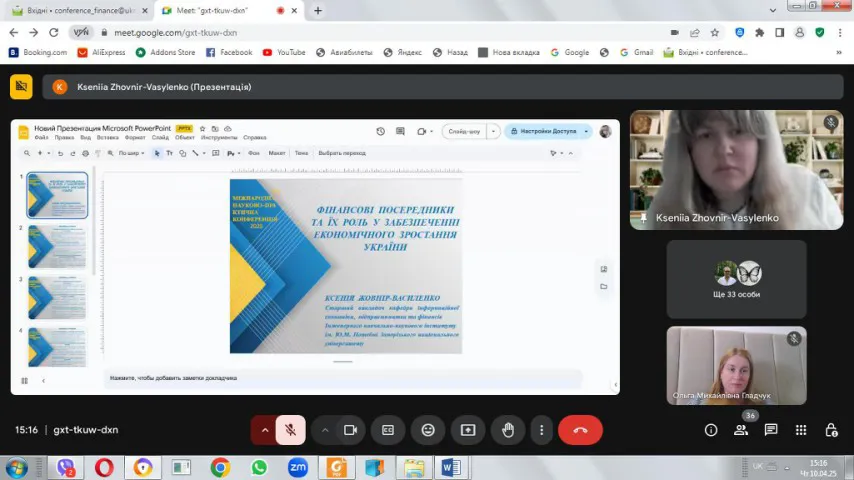This screenshot has height=480, width=854.
Task: Toggle the camera on or off
Action: click(x=350, y=430)
